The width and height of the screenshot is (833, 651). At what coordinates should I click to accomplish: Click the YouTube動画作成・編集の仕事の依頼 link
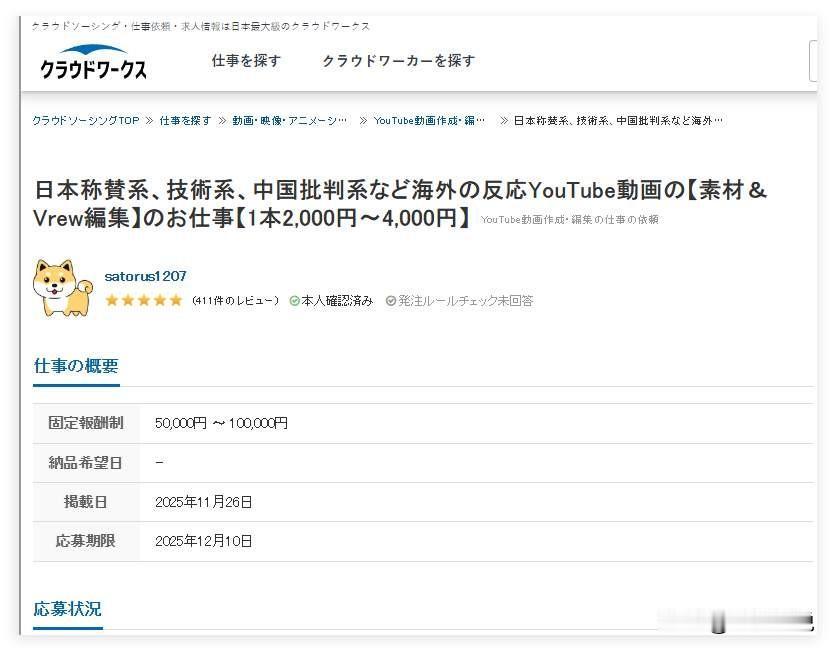pos(568,219)
